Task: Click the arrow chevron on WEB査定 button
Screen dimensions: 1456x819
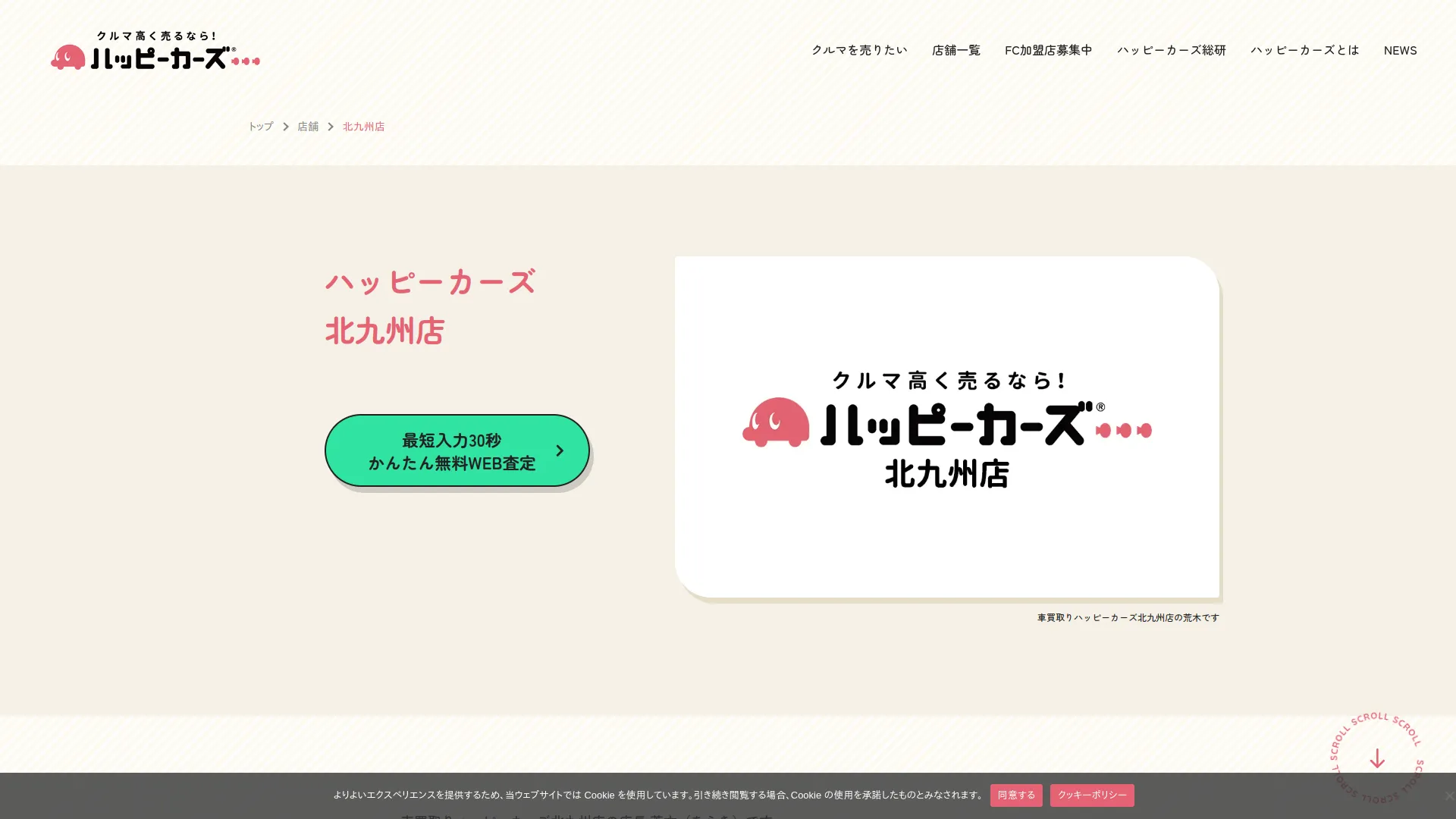Action: click(x=560, y=450)
